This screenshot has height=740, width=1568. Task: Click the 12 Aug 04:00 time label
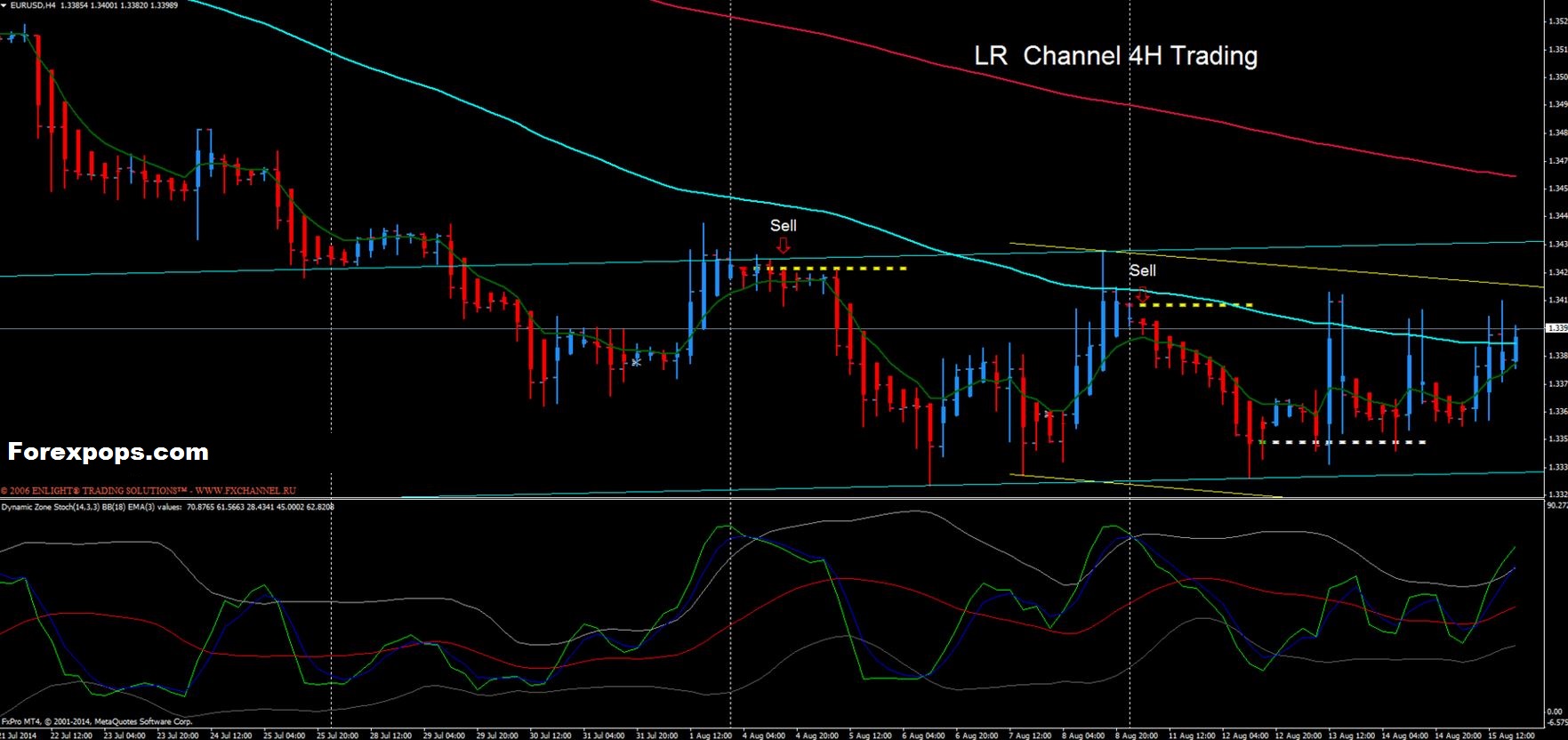pyautogui.click(x=1243, y=736)
